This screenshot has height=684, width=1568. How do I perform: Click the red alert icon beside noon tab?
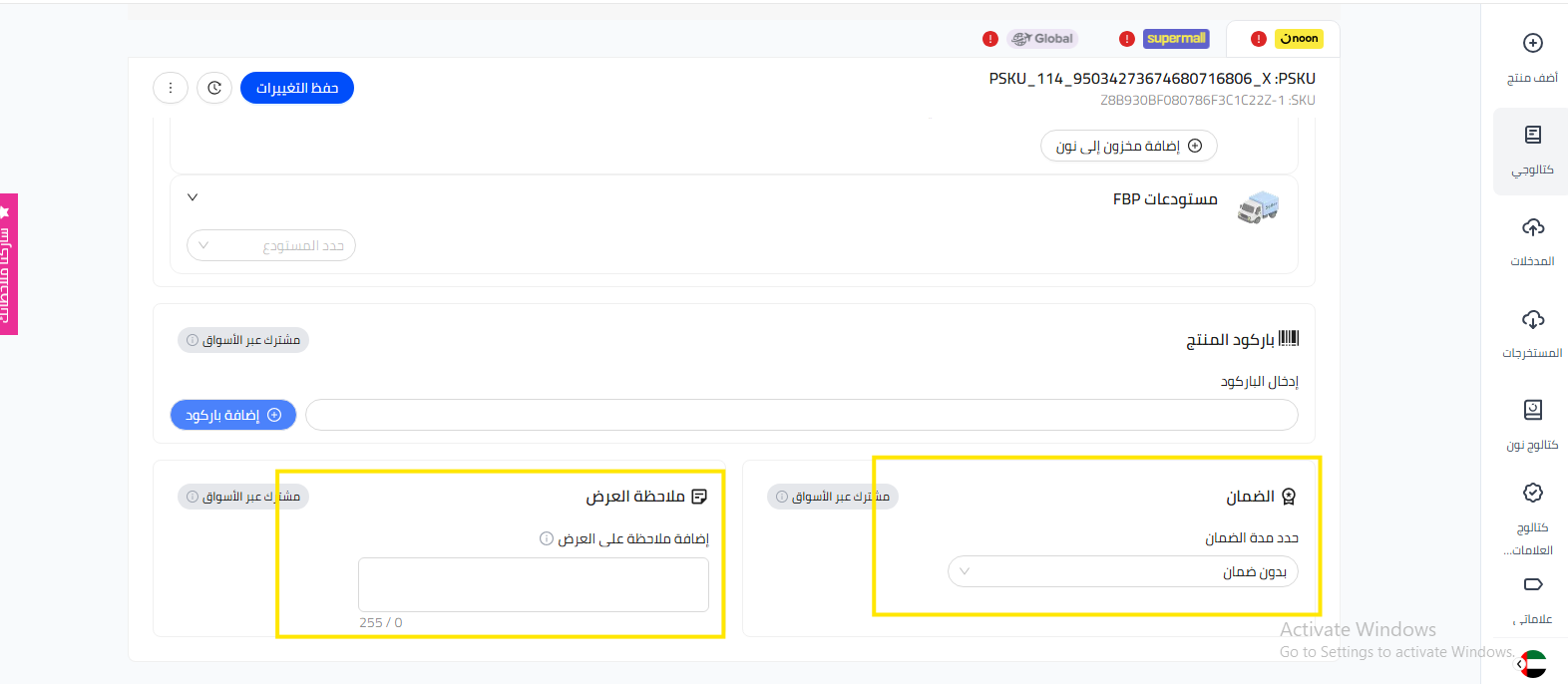1259,39
